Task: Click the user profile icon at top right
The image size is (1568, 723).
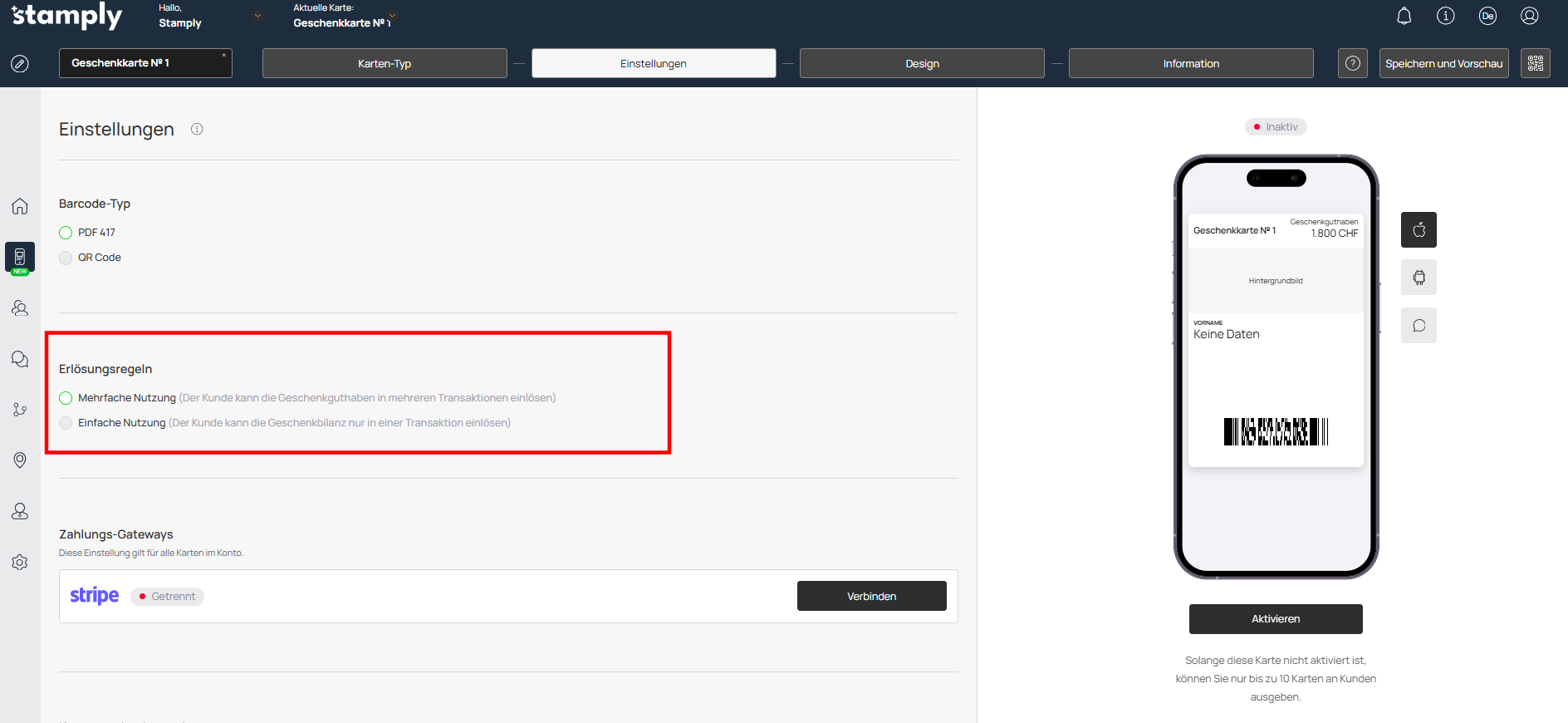Action: pyautogui.click(x=1529, y=16)
